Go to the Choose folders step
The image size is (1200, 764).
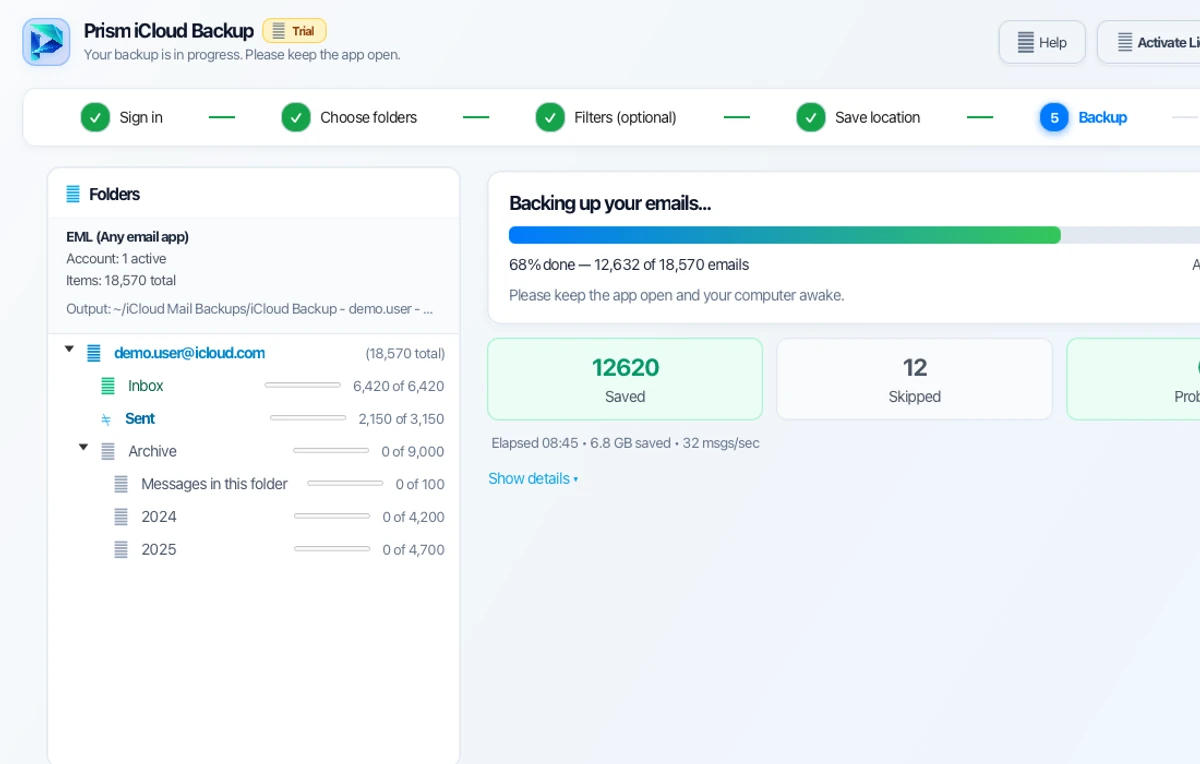click(x=368, y=117)
